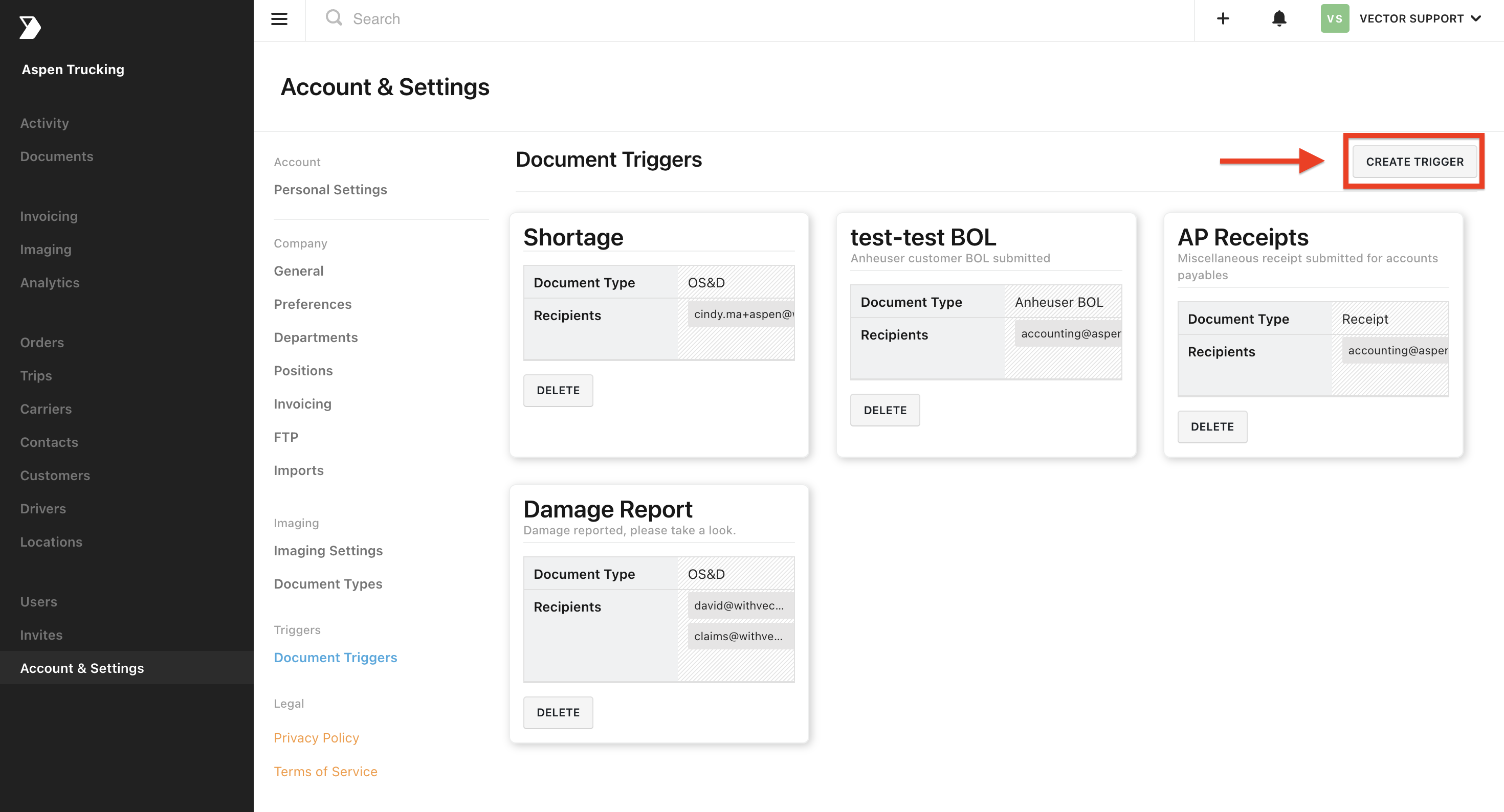Click recipient cindy.ma+aspen in Shortage card
The width and height of the screenshot is (1504, 812).
pyautogui.click(x=741, y=314)
